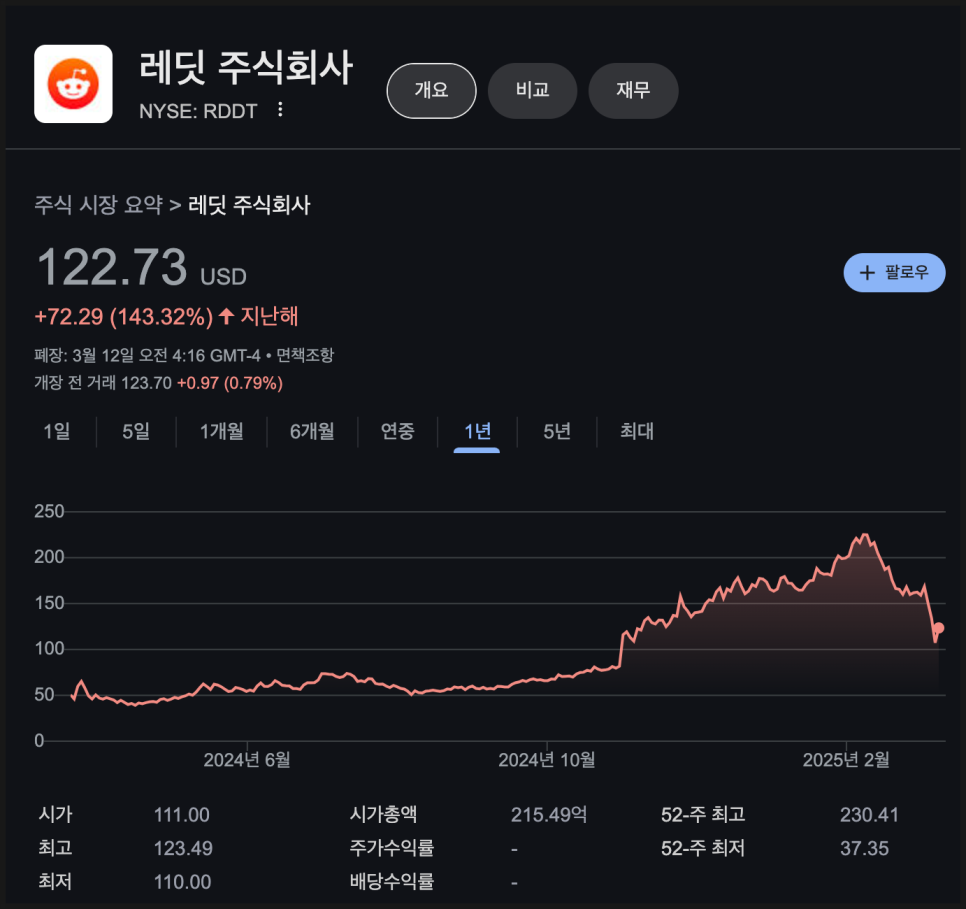966x909 pixels.
Task: Click the 최저 value 110.00
Action: click(x=182, y=881)
